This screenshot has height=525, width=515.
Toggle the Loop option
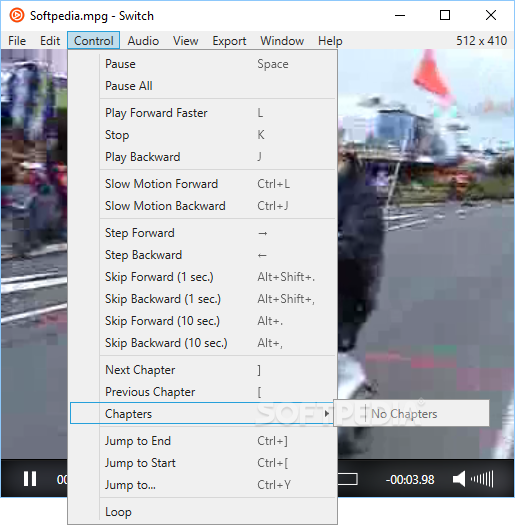203,512
